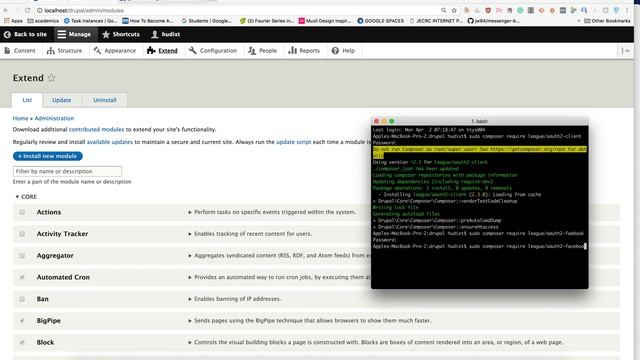This screenshot has height=360, width=640.
Task: Toggle the Block module checkbox
Action: (22, 342)
